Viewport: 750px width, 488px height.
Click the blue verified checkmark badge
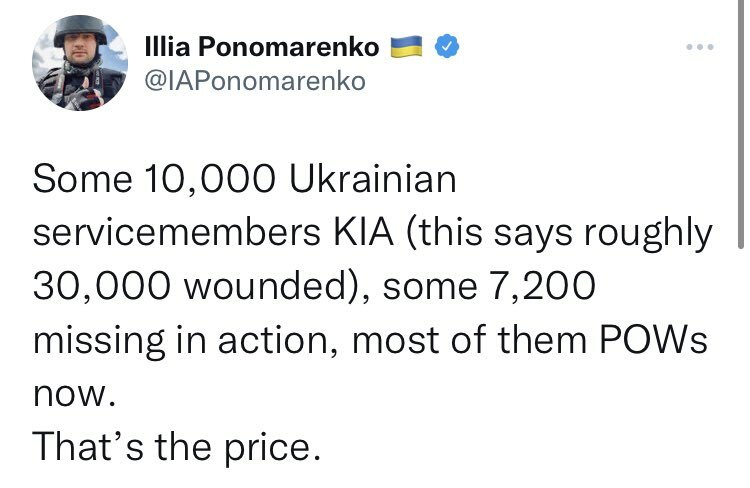(x=448, y=46)
